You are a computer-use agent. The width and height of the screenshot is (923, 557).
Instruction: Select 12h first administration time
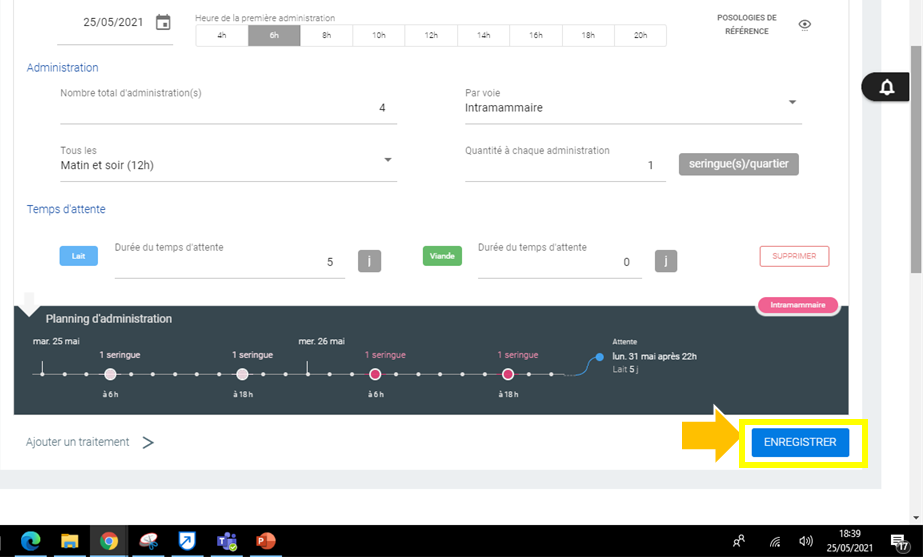pyautogui.click(x=431, y=35)
